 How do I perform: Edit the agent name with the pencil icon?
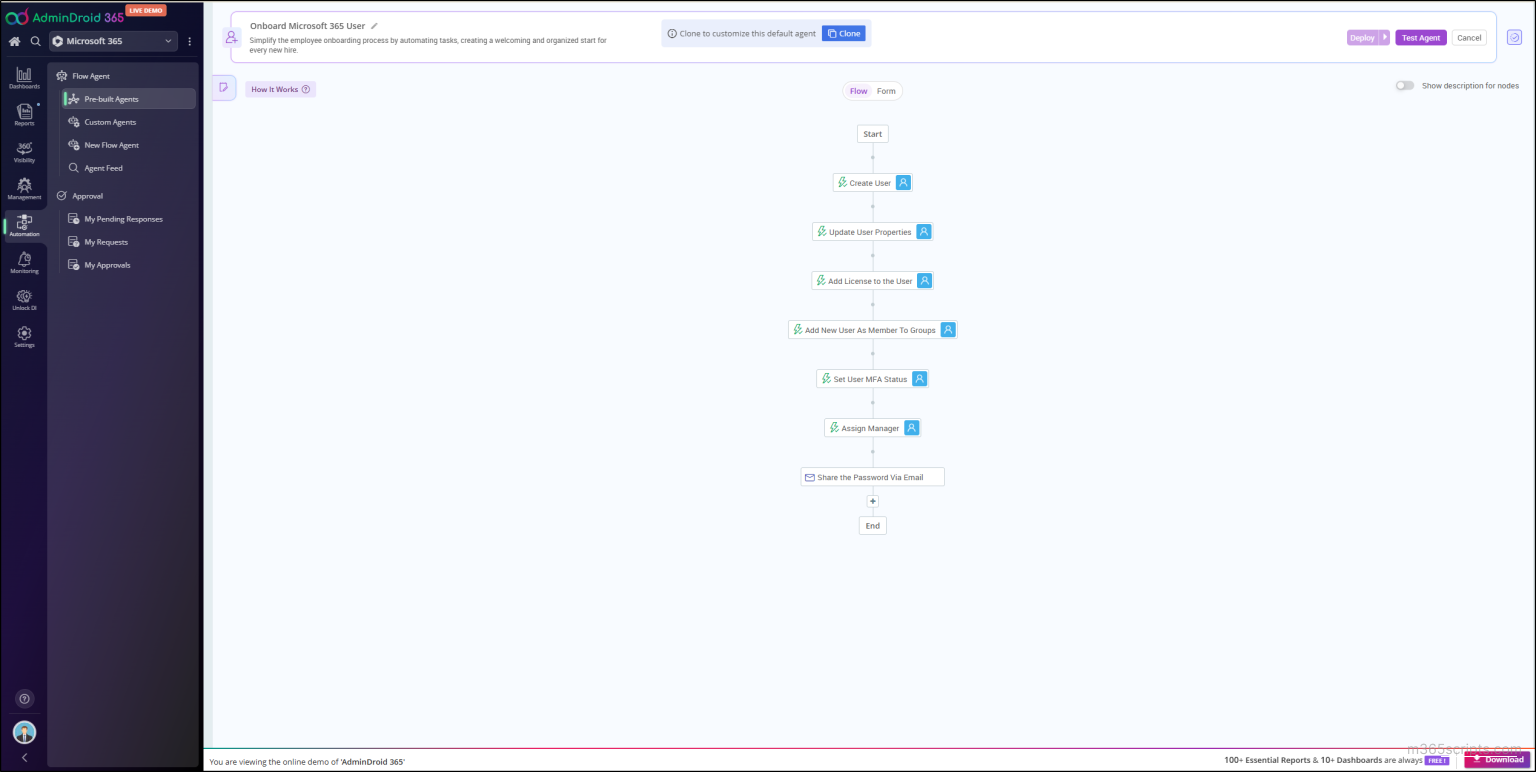(x=374, y=25)
